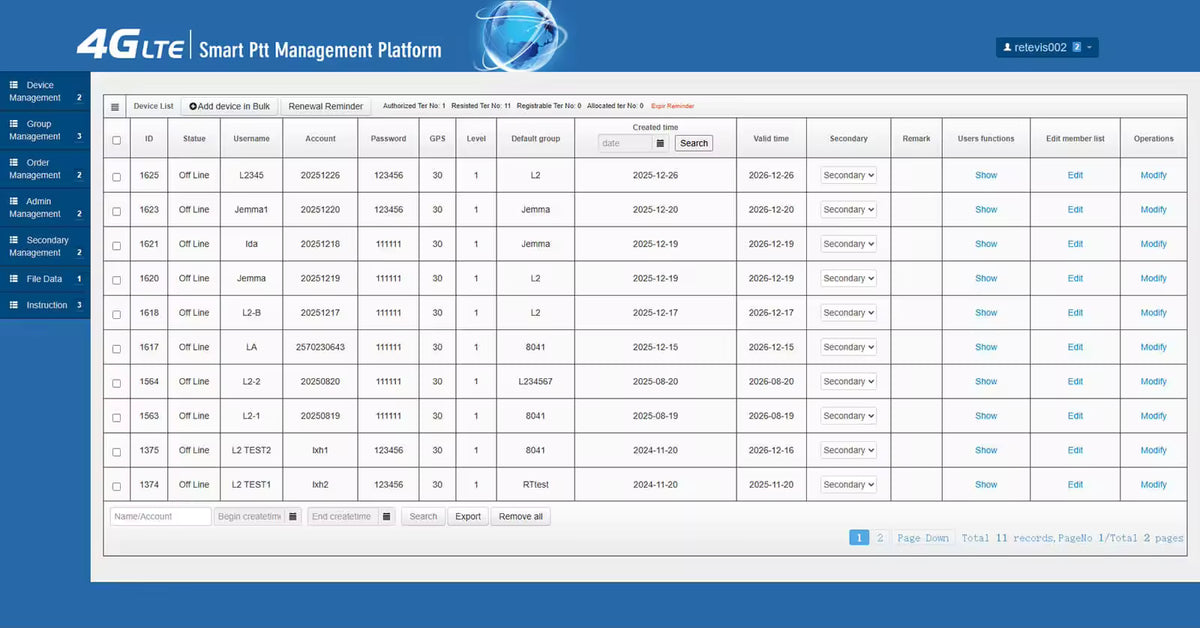Tick the checkbox for ID 1621
Viewport: 1200px width, 628px height.
click(117, 245)
